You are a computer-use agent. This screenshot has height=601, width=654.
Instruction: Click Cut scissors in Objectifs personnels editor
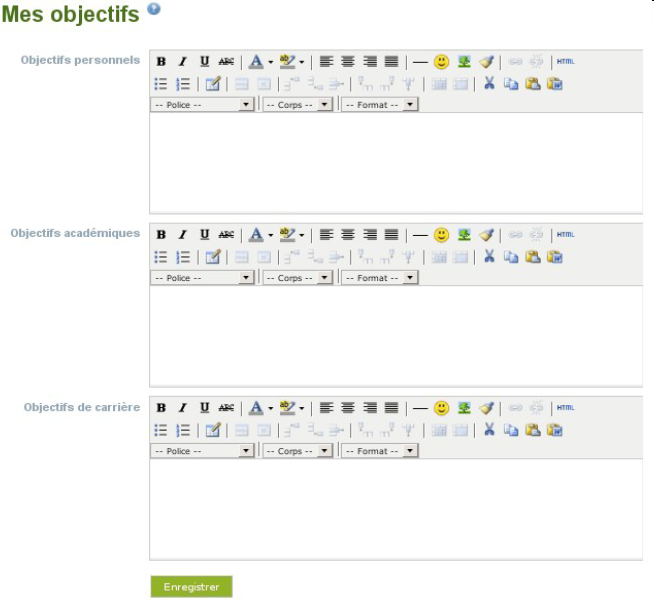(489, 83)
